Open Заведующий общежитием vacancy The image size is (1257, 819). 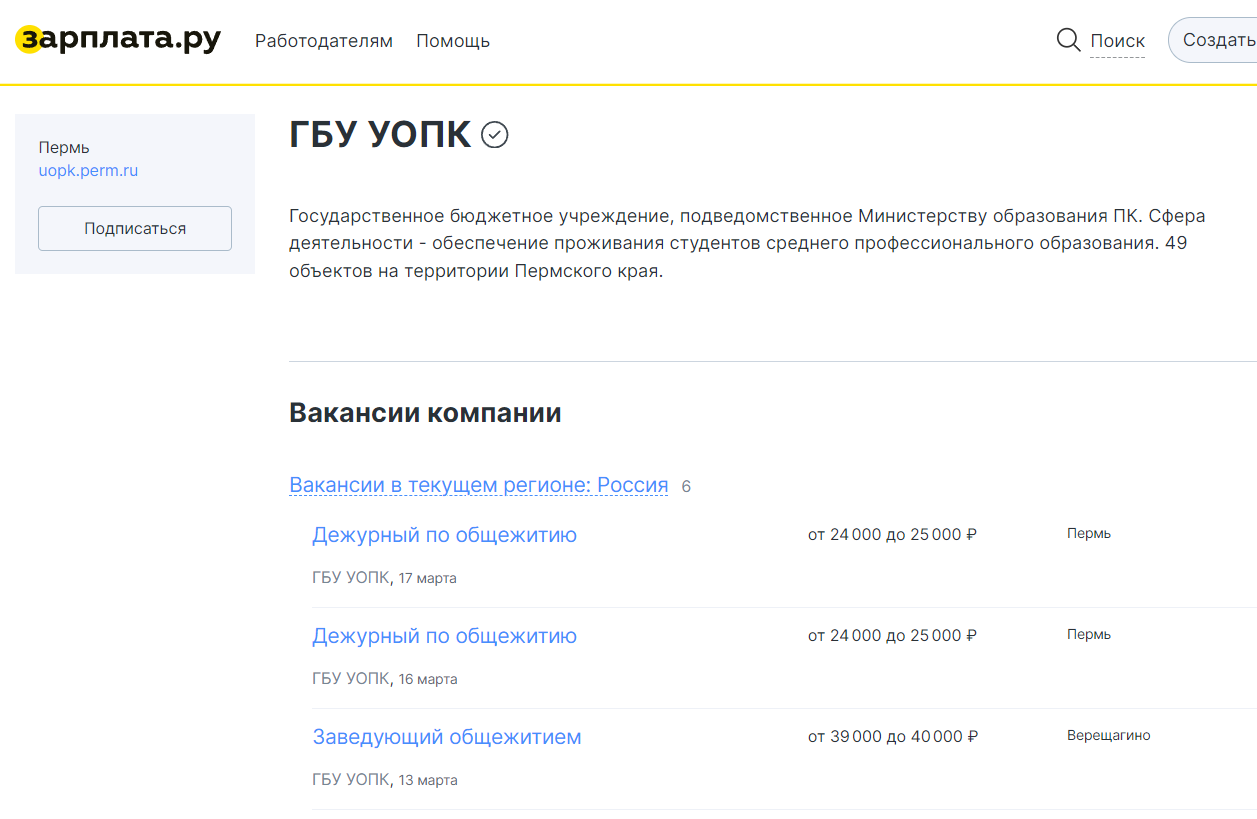[447, 737]
